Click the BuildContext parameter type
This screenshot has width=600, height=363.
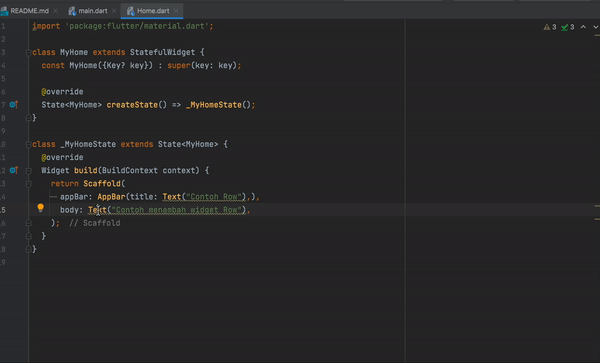pyautogui.click(x=130, y=170)
